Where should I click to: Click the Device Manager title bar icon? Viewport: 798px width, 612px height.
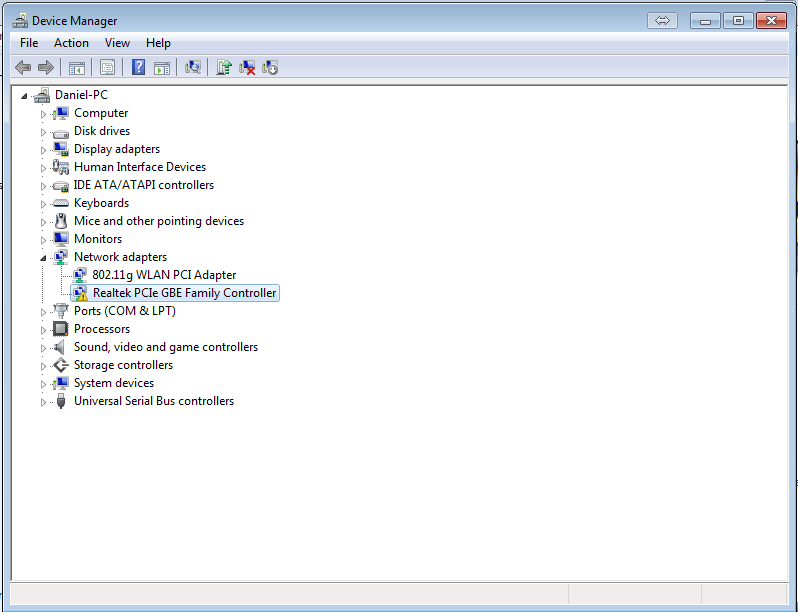20,20
